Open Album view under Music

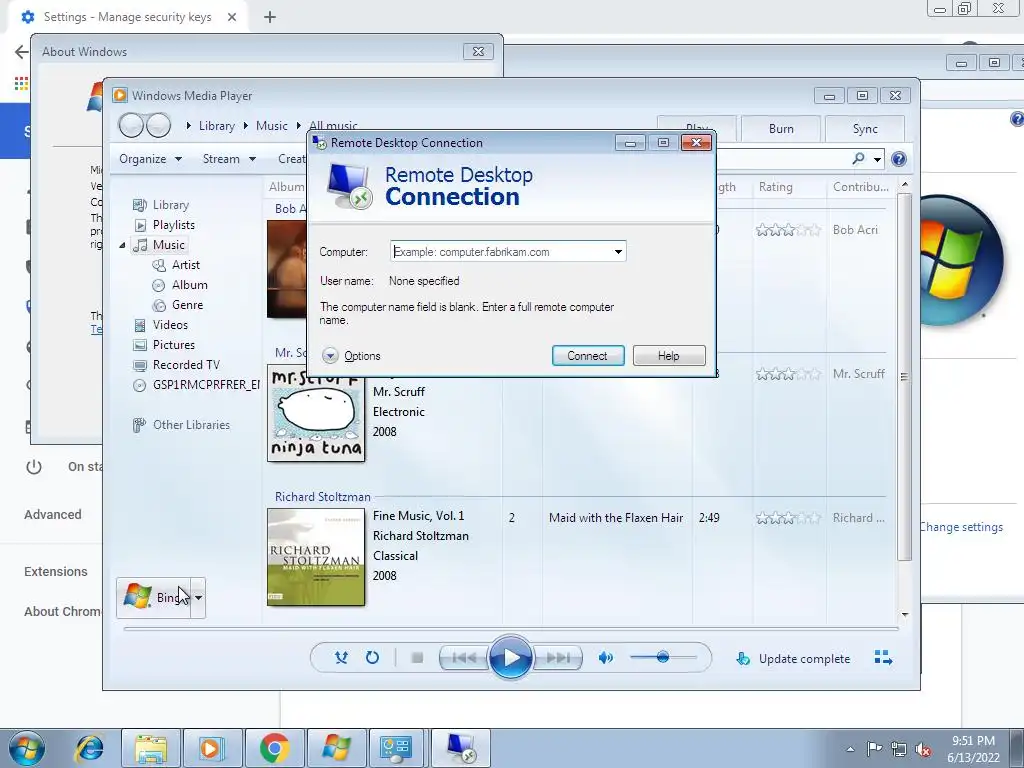[x=180, y=285]
